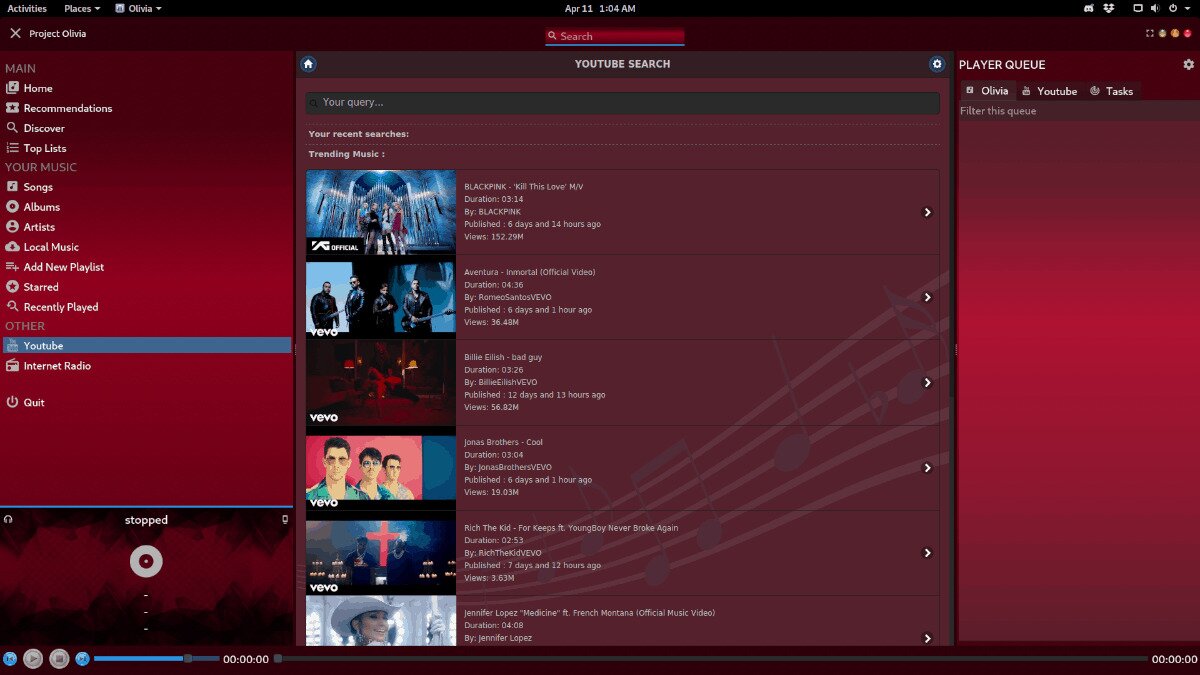Click the clock showing Apr 11 1:04 AM
This screenshot has height=675, width=1200.
pos(600,8)
